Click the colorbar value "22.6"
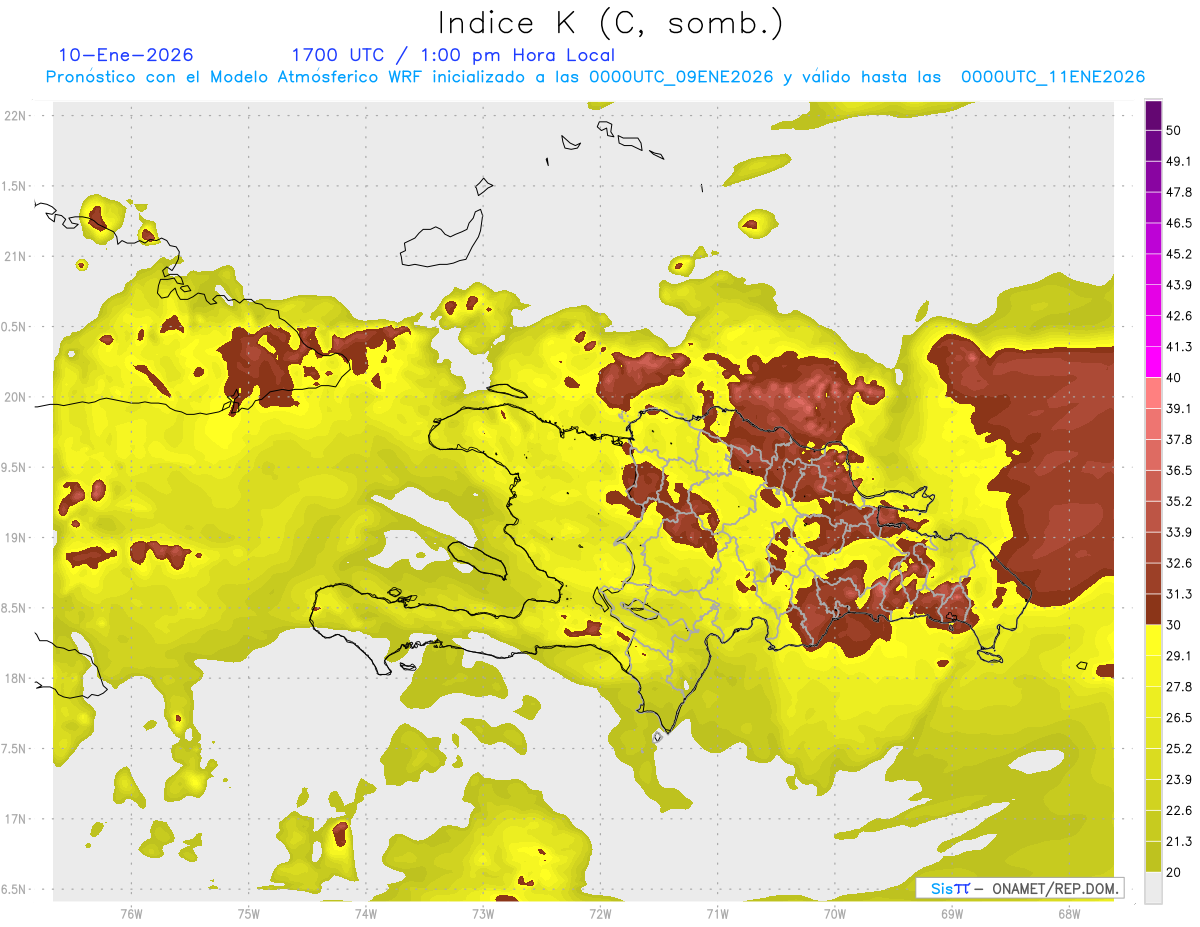1200x927 pixels. (1180, 810)
